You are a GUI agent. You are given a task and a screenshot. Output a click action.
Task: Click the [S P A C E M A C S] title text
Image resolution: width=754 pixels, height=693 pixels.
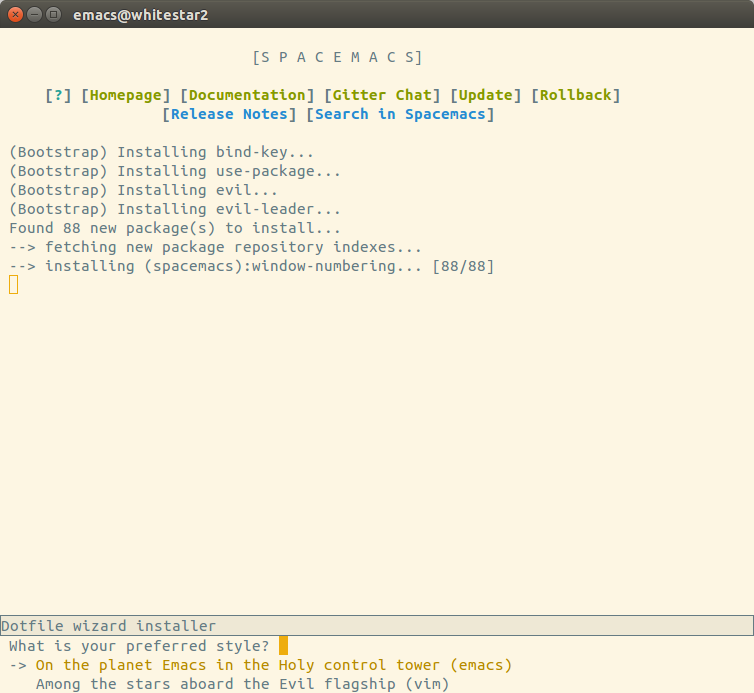click(338, 57)
